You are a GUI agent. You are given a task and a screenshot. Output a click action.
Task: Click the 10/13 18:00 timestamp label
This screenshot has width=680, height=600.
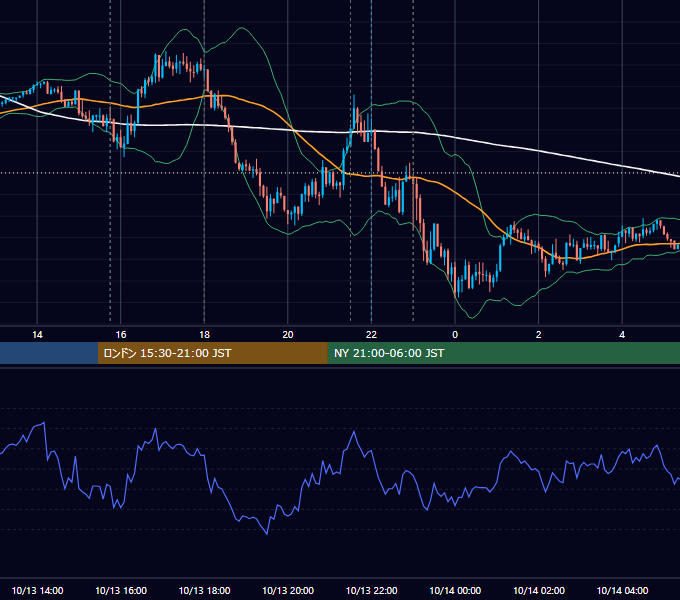[204, 590]
